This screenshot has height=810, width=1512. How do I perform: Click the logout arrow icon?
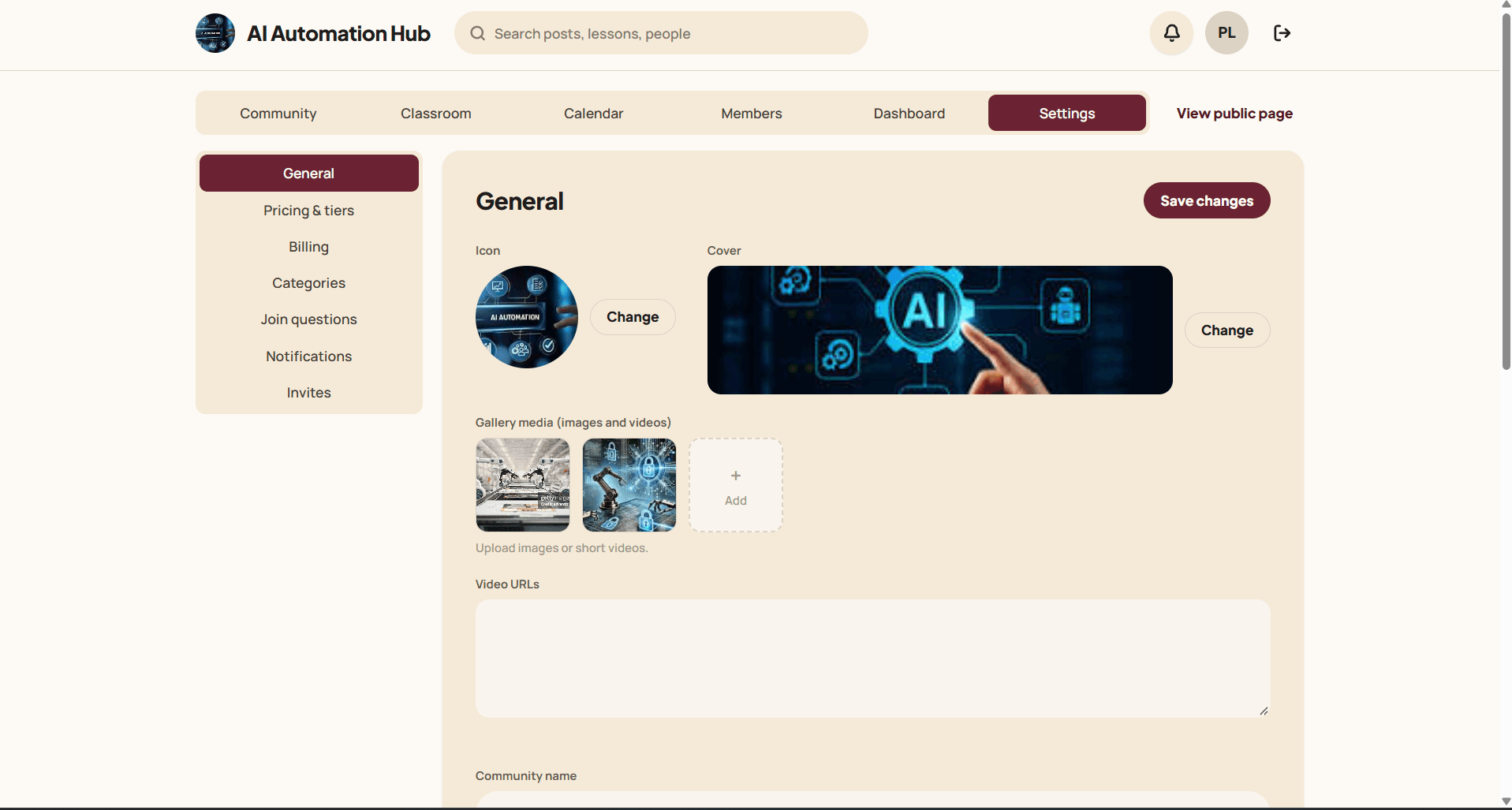pos(1282,33)
